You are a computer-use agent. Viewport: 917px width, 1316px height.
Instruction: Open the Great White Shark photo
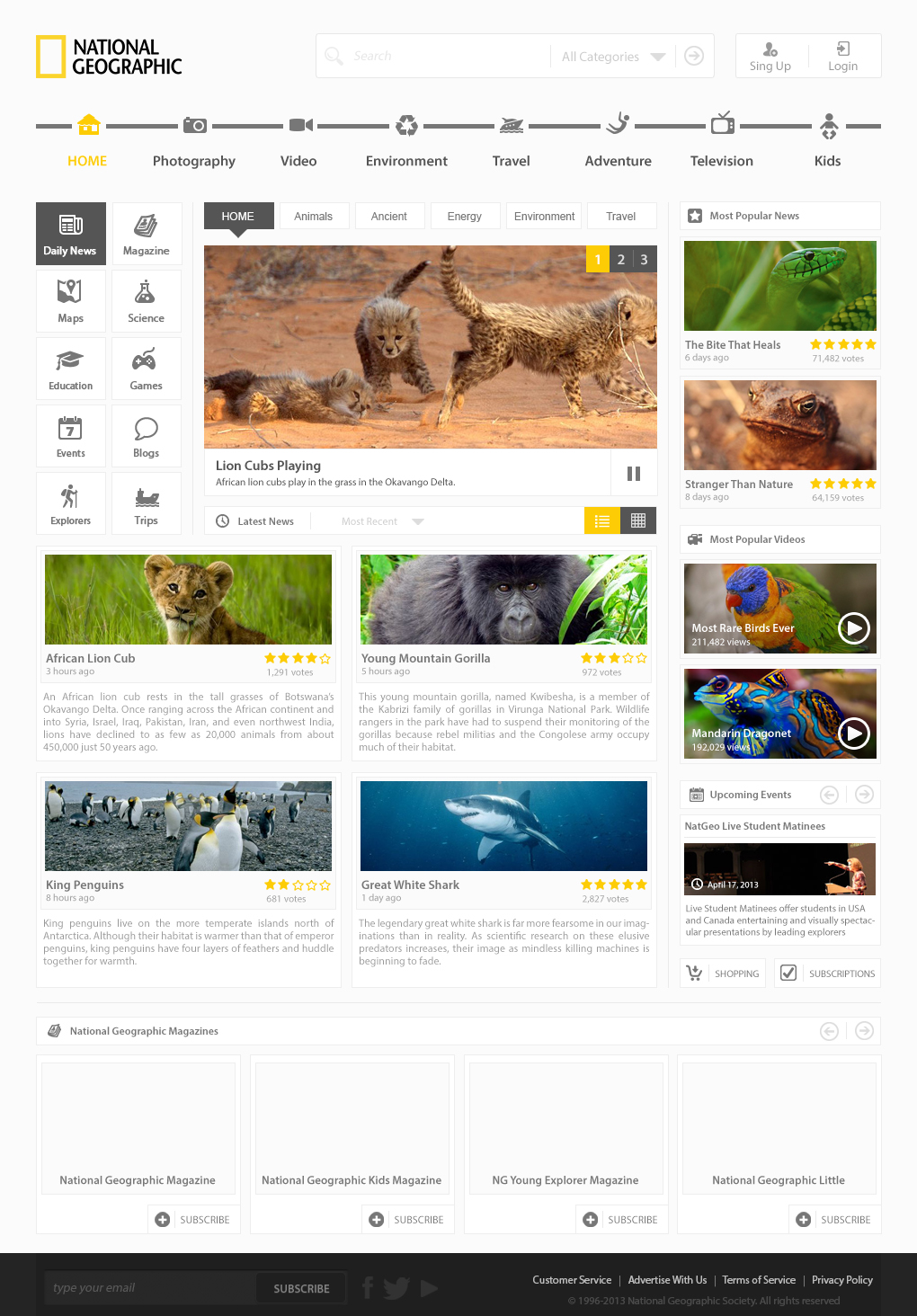[503, 826]
